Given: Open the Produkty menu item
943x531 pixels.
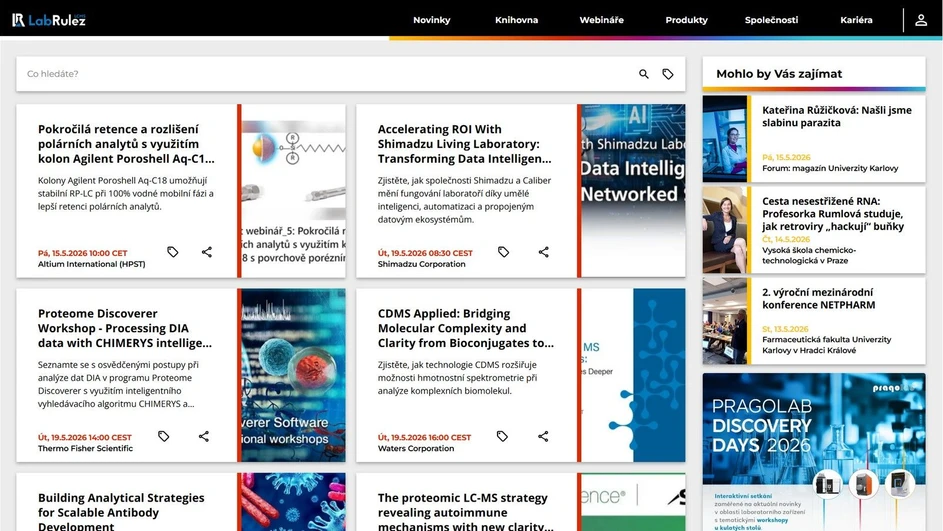Looking at the screenshot, I should coord(686,20).
